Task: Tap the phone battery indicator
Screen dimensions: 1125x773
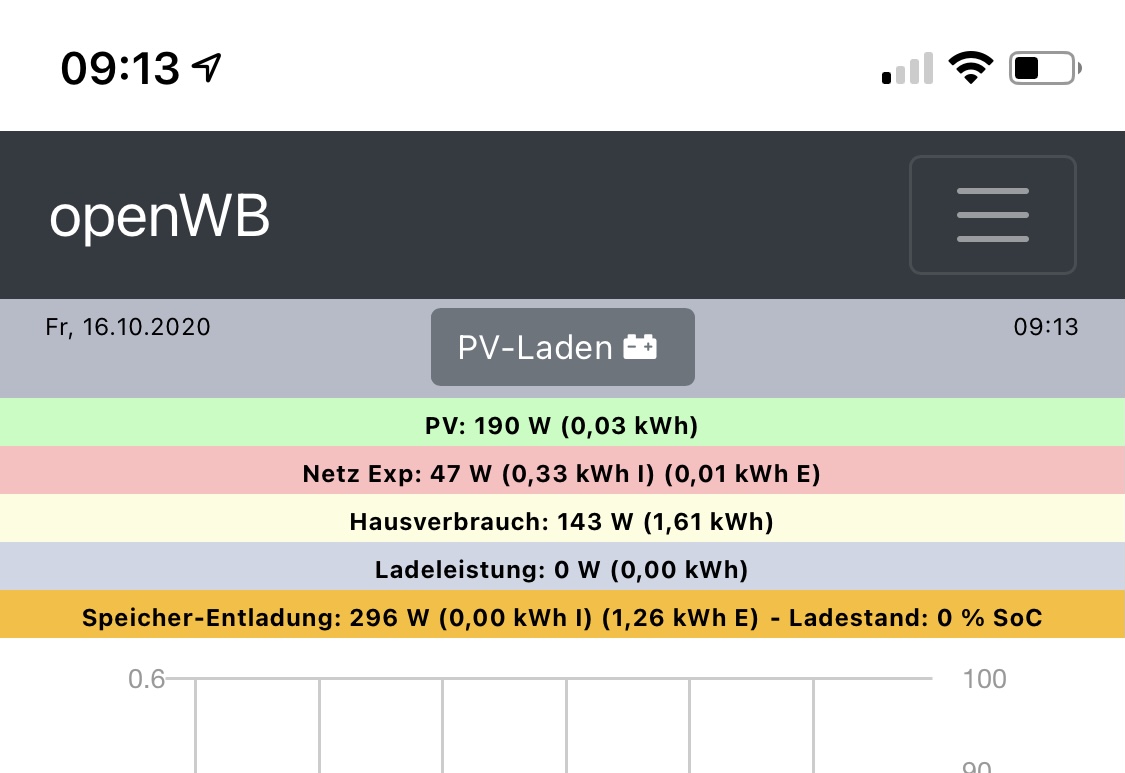Action: pyautogui.click(x=1044, y=69)
